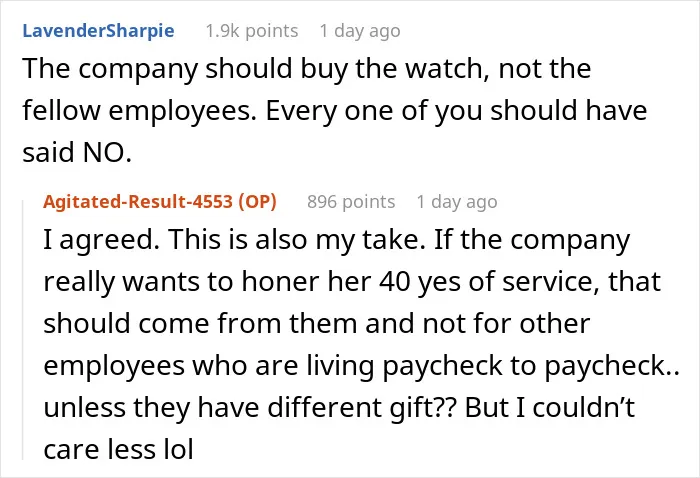Click the 1.9k points score
This screenshot has width=700, height=478.
pyautogui.click(x=252, y=31)
